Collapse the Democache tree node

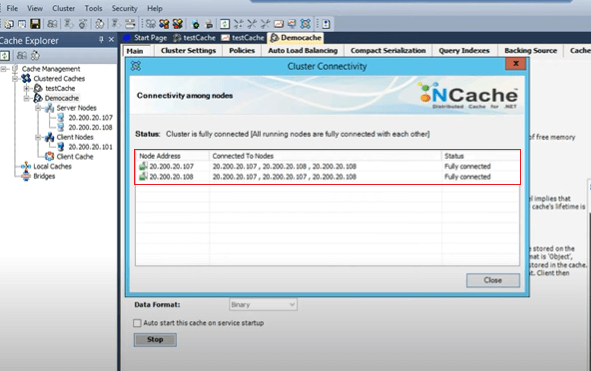(x=26, y=98)
